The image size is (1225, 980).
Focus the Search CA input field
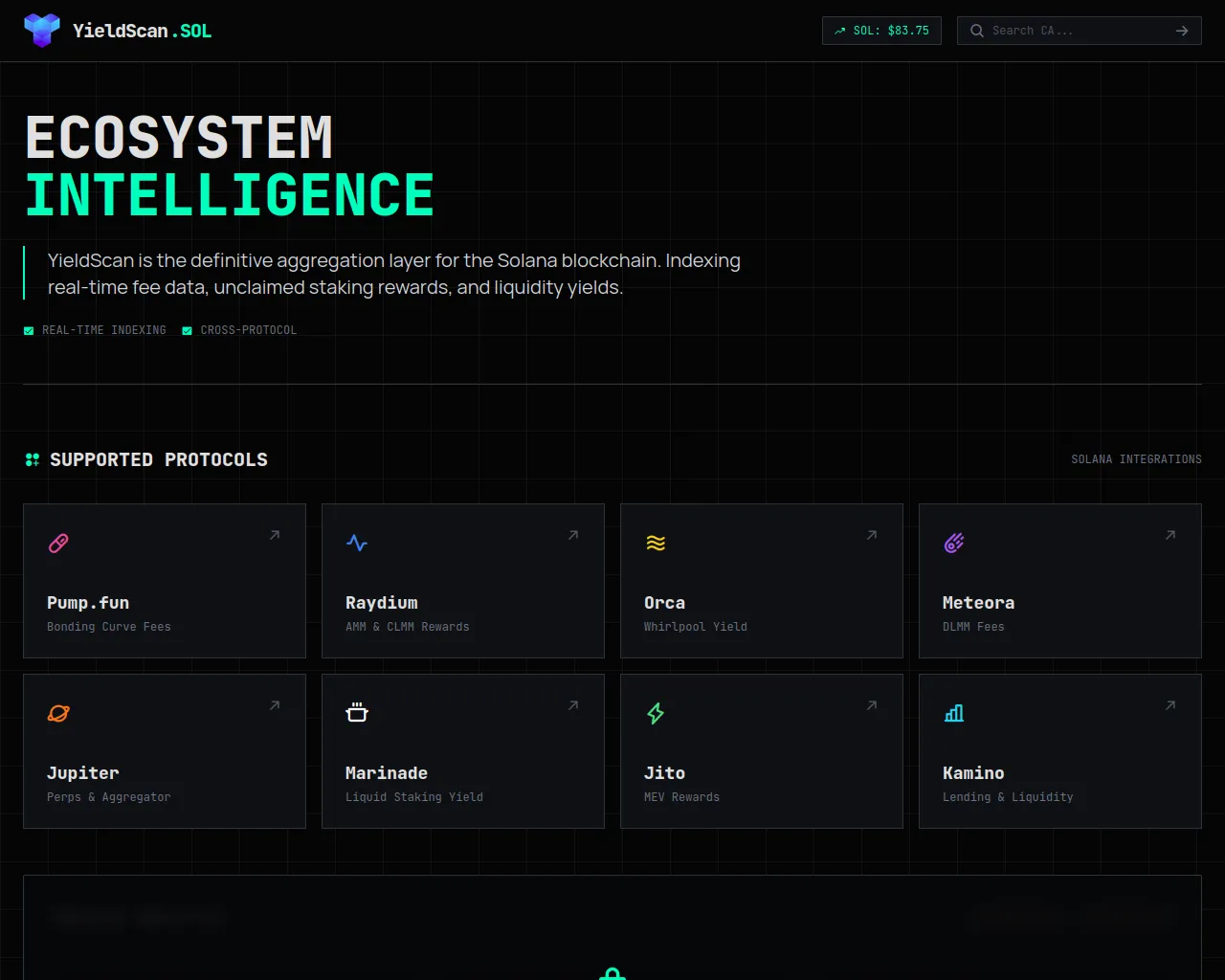1078,31
